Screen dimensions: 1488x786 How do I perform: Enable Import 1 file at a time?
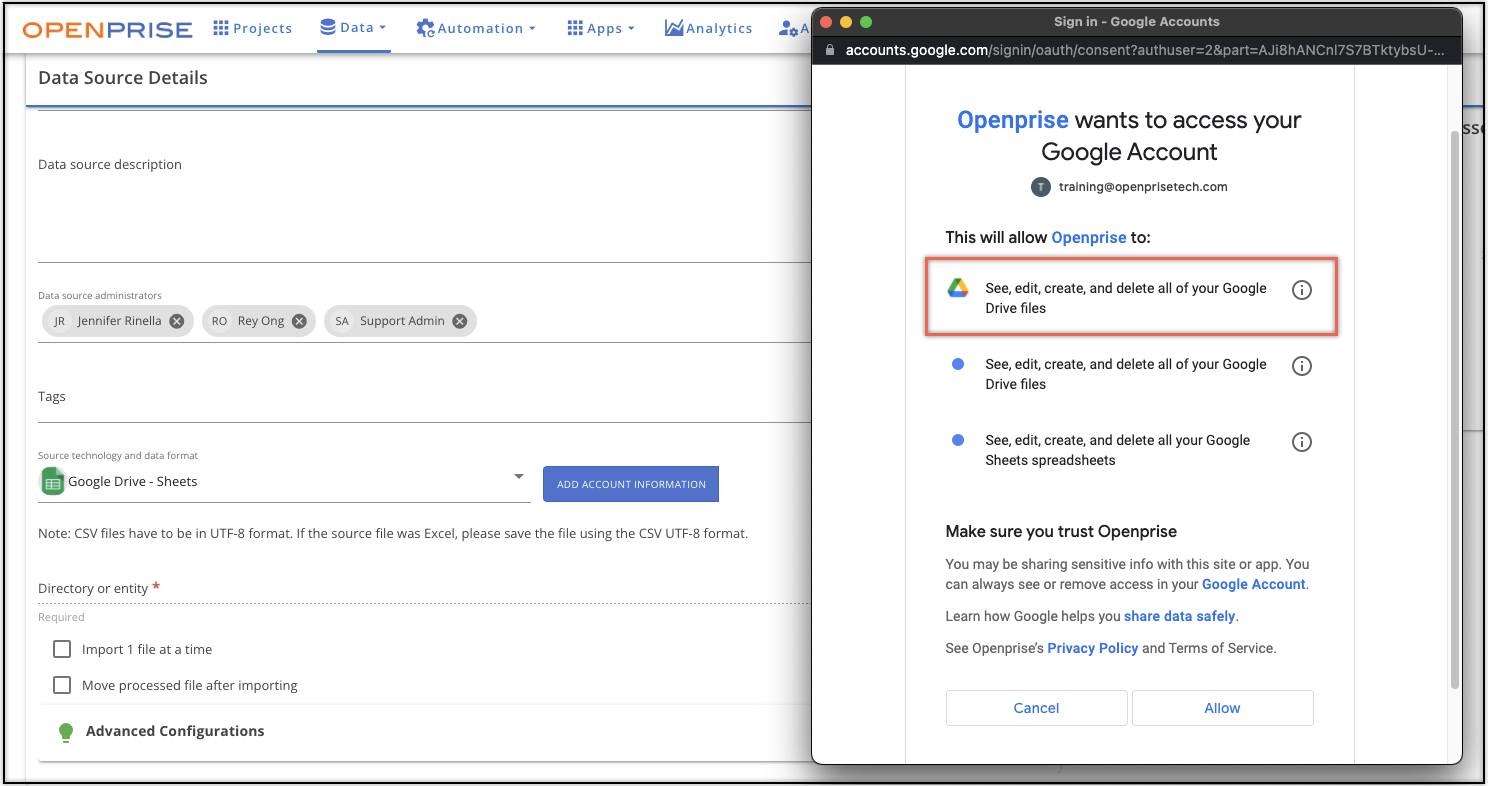(62, 649)
